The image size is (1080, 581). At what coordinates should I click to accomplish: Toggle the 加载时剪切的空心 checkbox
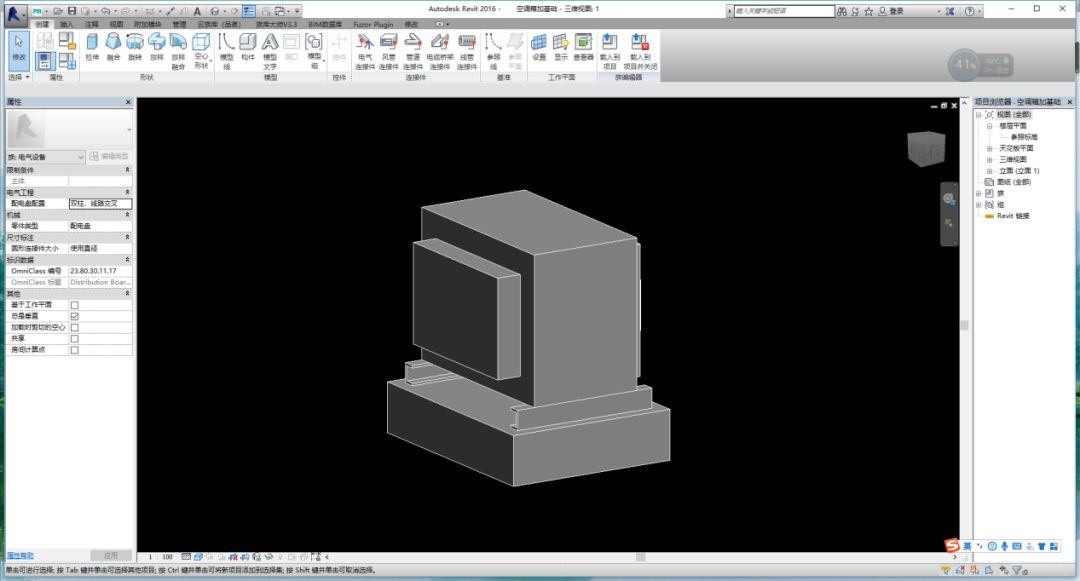[x=74, y=328]
